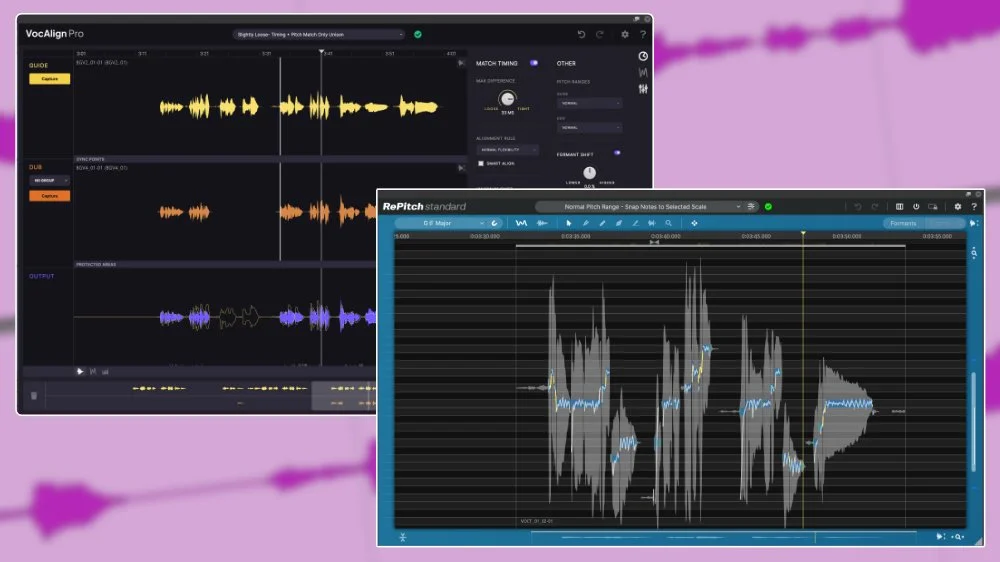Switch on Formants view in RePitch

coord(902,223)
